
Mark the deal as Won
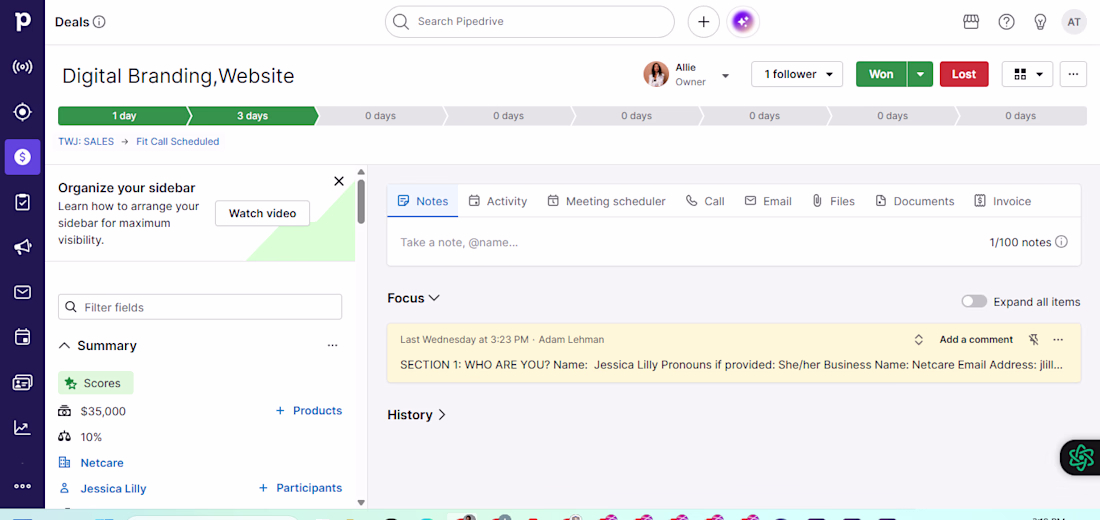pyautogui.click(x=881, y=74)
